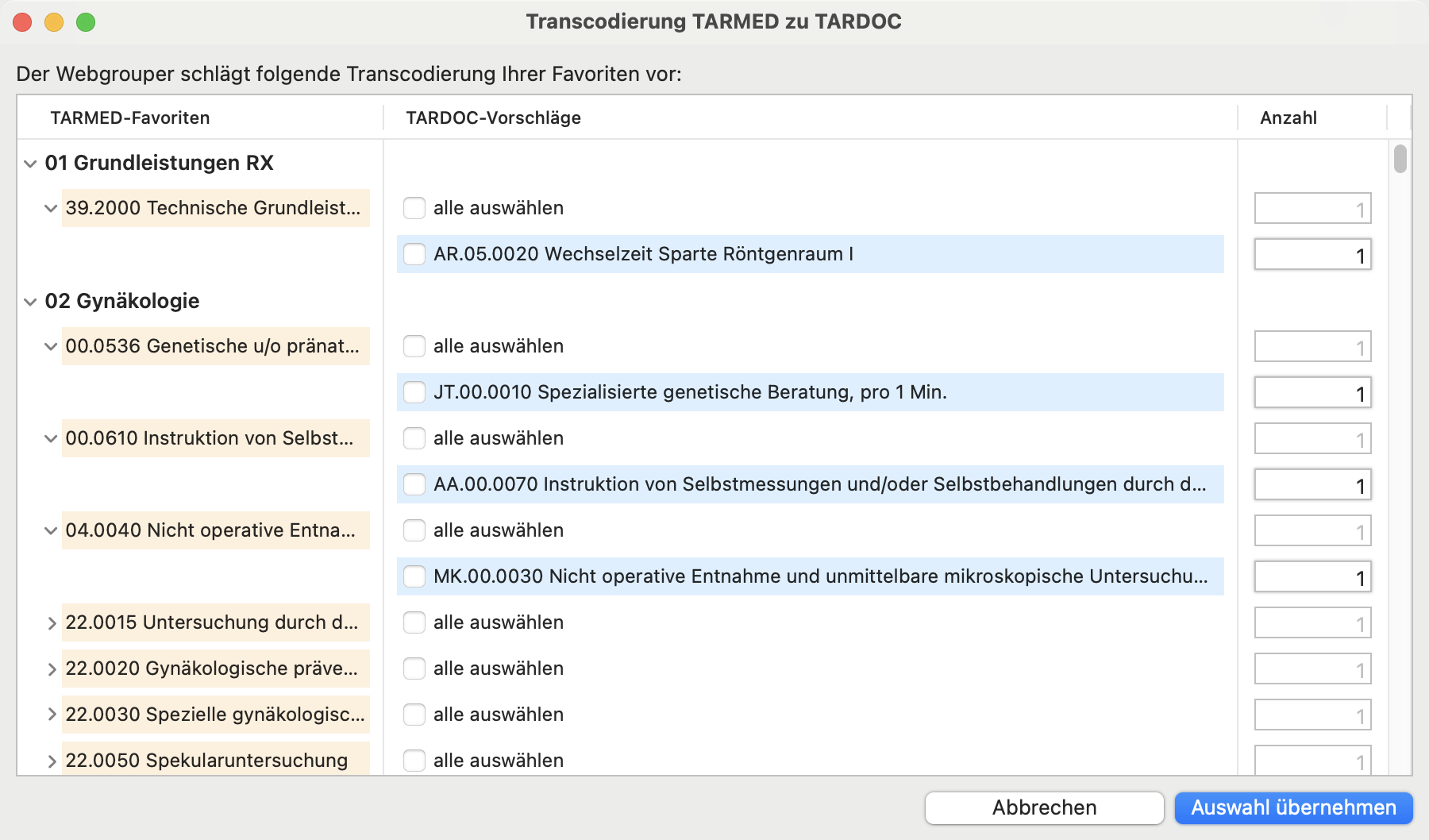Check JT.00.0010 Spezialisierte genetische Beratung
This screenshot has width=1429, height=840.
(x=414, y=391)
